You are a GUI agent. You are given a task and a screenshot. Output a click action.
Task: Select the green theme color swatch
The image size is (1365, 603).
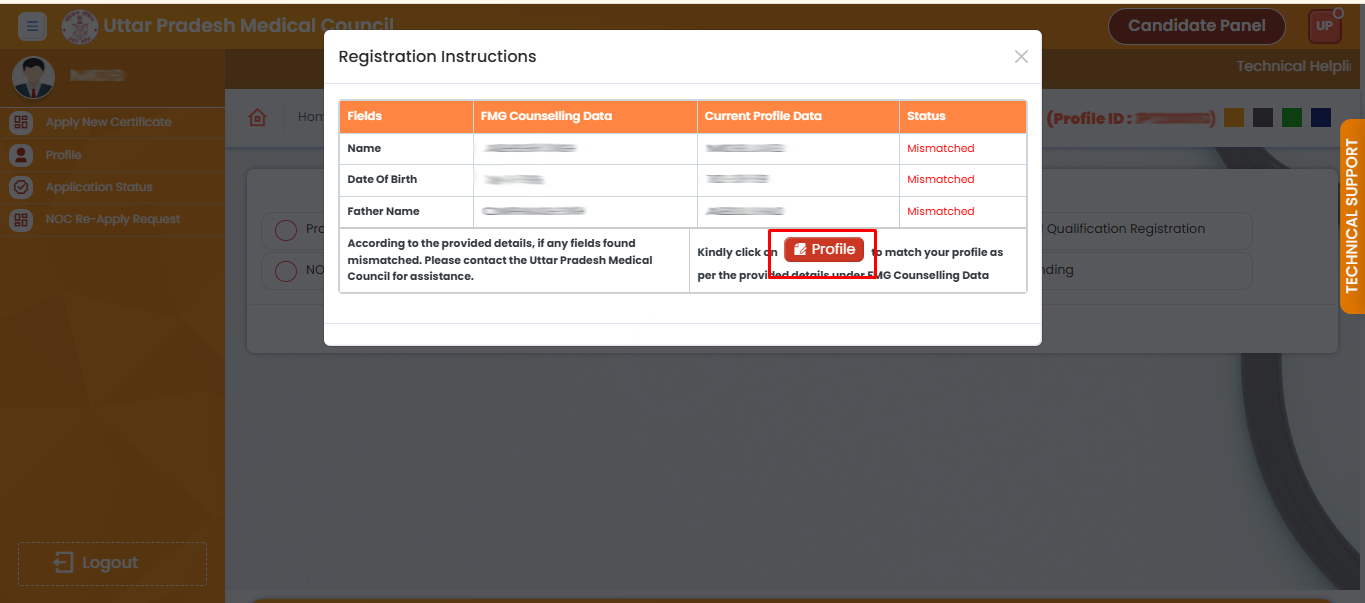coord(1291,117)
